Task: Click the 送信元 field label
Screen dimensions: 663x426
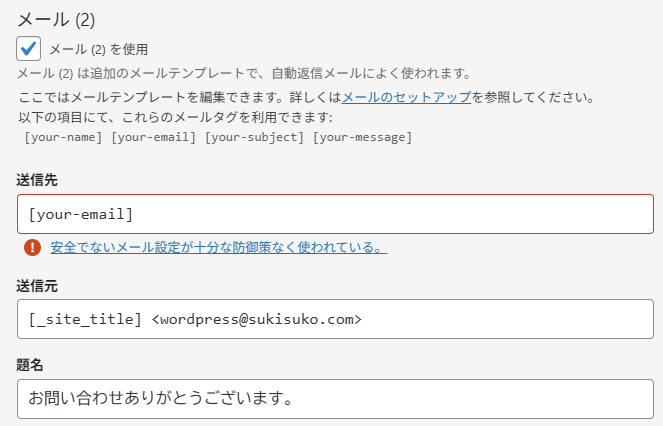Action: [x=37, y=286]
